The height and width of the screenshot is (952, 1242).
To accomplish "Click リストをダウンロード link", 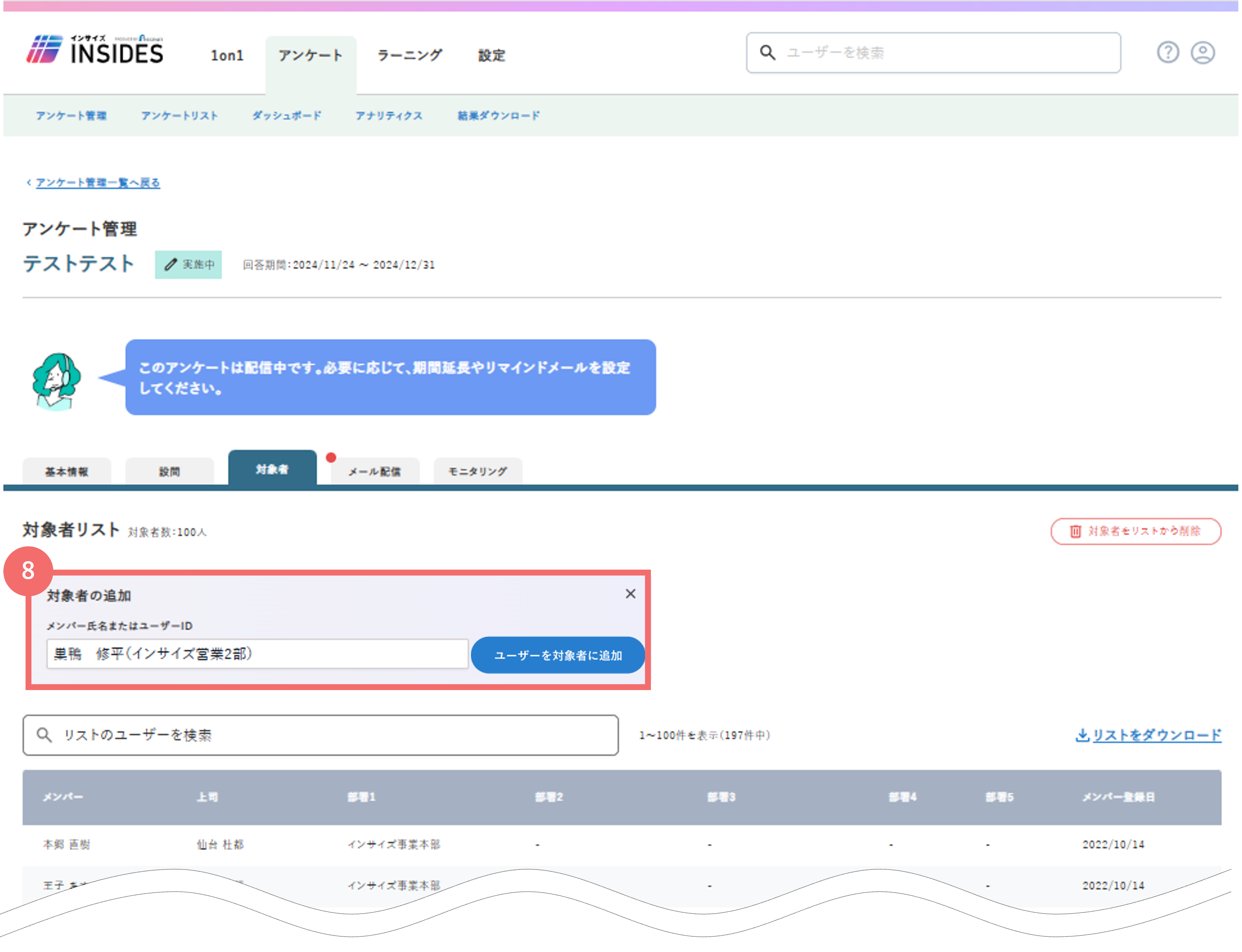I will (x=1156, y=735).
